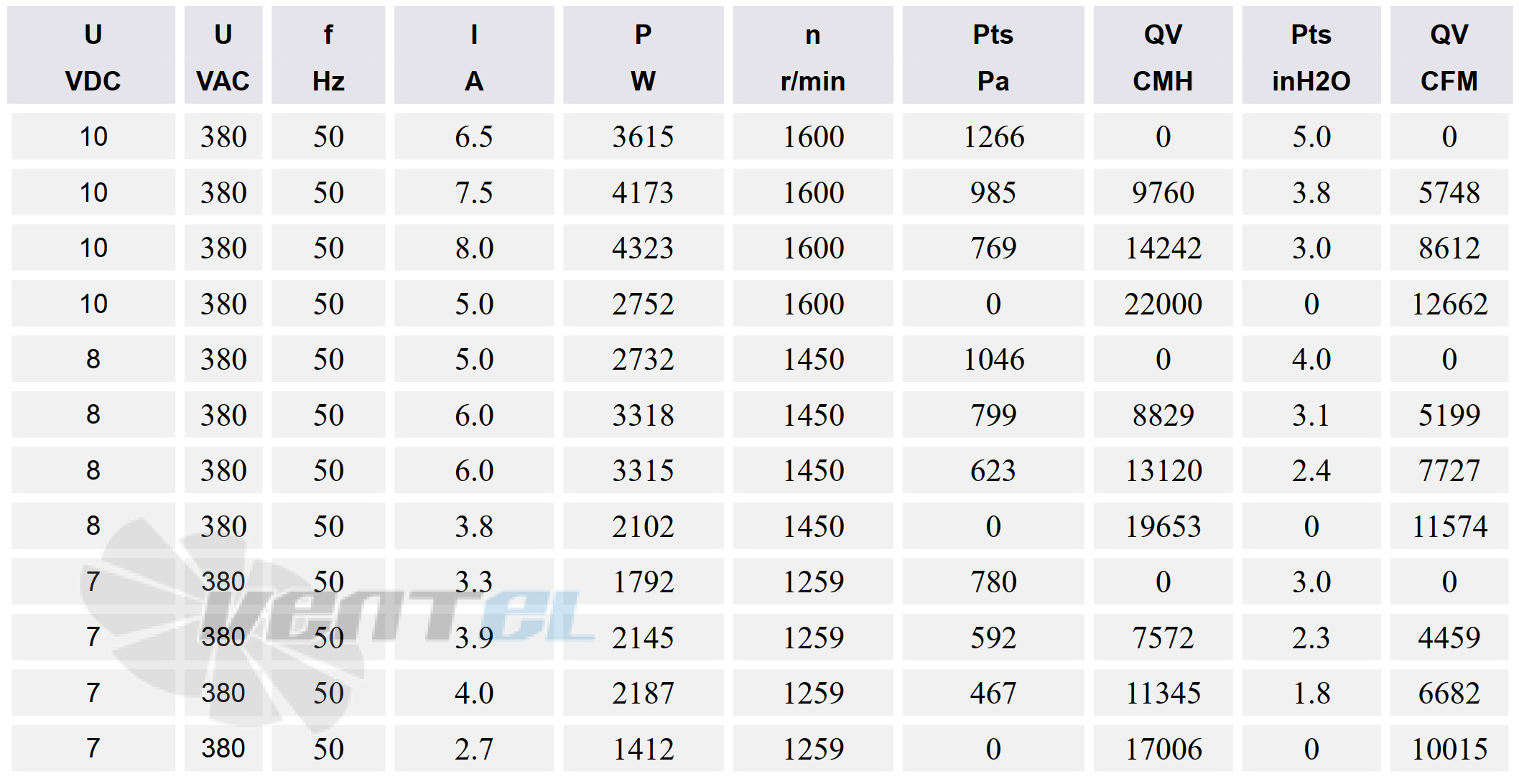This screenshot has width=1519, height=784.
Task: Select the 'P W' power column header
Action: (x=643, y=56)
